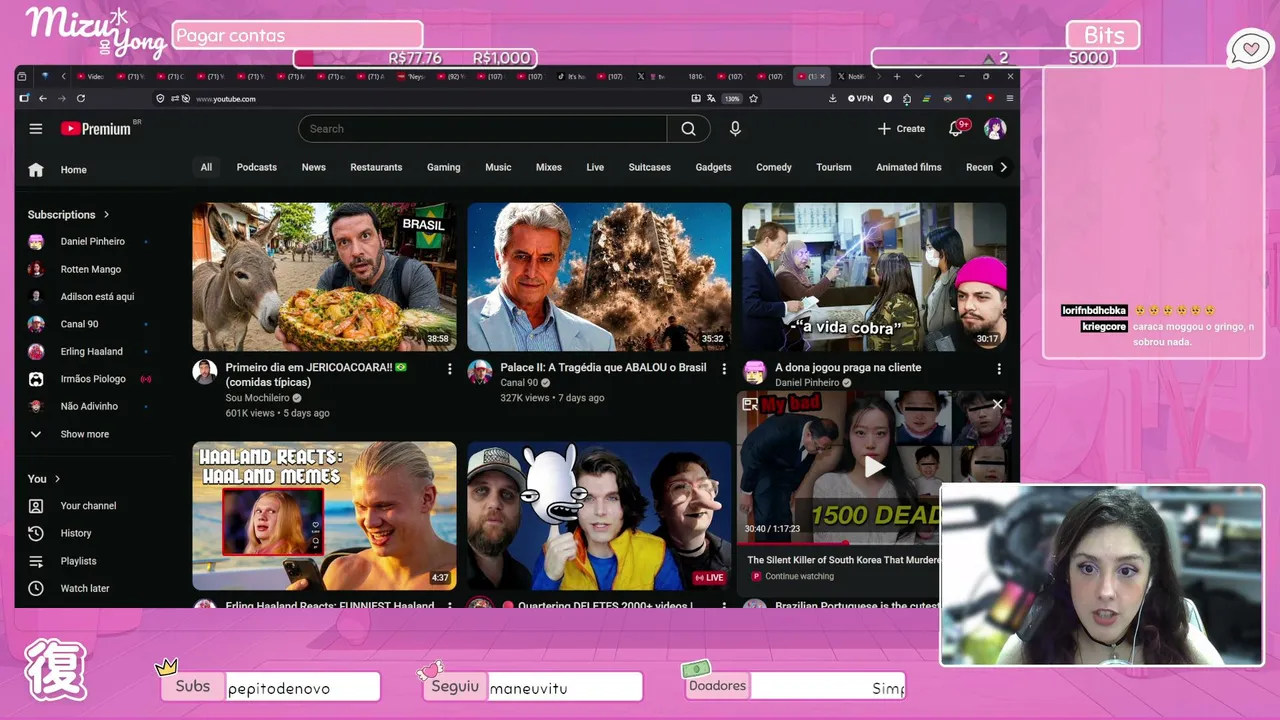Click the search magnifier button
Viewport: 1280px width, 720px height.
click(688, 129)
